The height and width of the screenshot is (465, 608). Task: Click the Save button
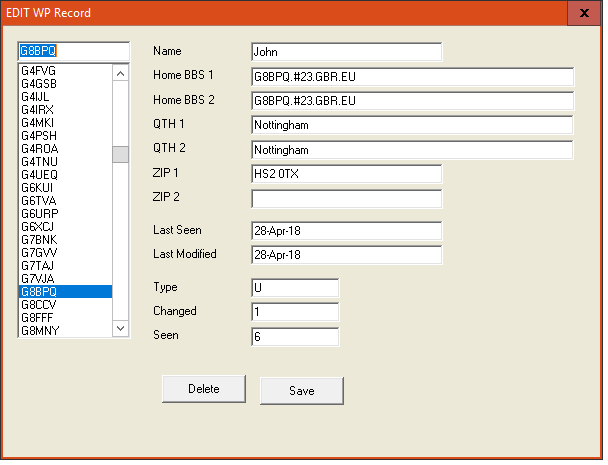[x=301, y=391]
